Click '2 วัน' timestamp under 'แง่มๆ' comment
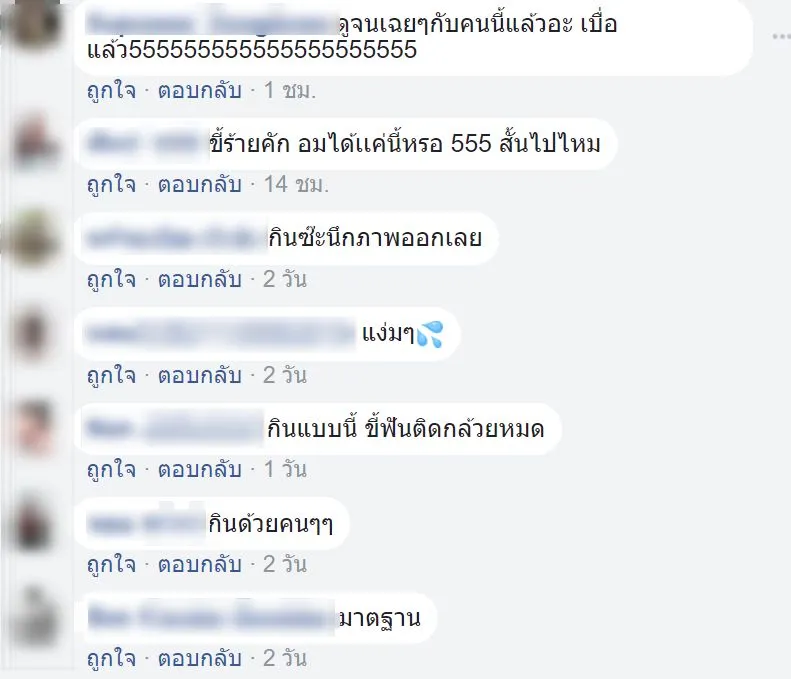The width and height of the screenshot is (791, 679). tap(285, 375)
